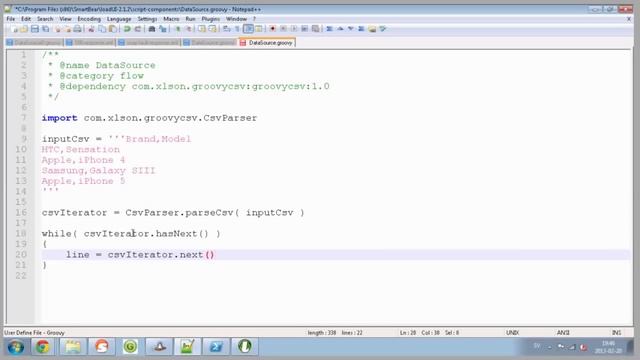
Task: Open user defined language dialog icon
Action: (259, 29)
